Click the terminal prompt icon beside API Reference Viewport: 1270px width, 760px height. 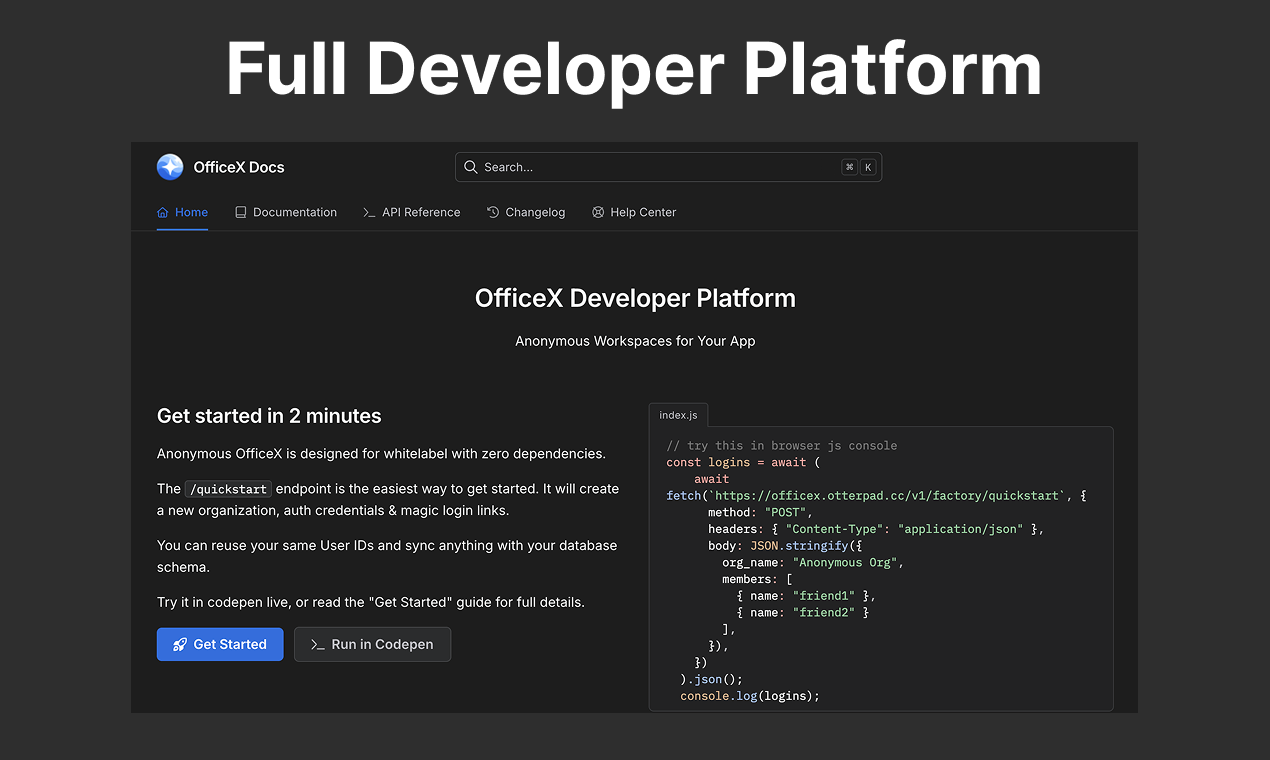pyautogui.click(x=369, y=212)
